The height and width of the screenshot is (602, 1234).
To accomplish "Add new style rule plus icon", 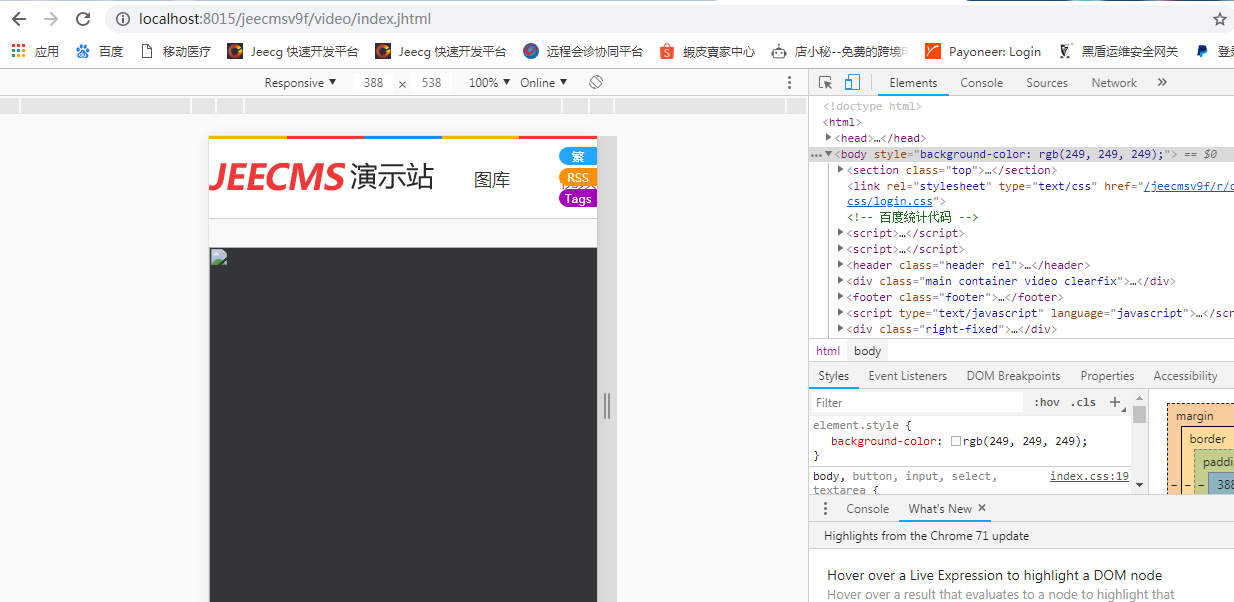I will 1115,402.
